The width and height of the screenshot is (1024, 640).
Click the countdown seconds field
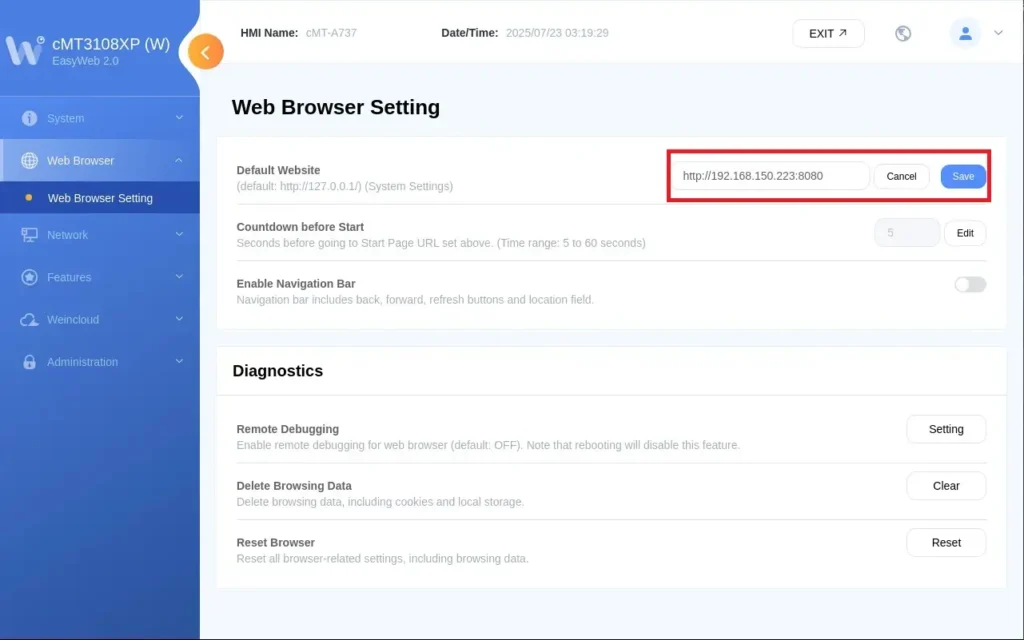(907, 233)
